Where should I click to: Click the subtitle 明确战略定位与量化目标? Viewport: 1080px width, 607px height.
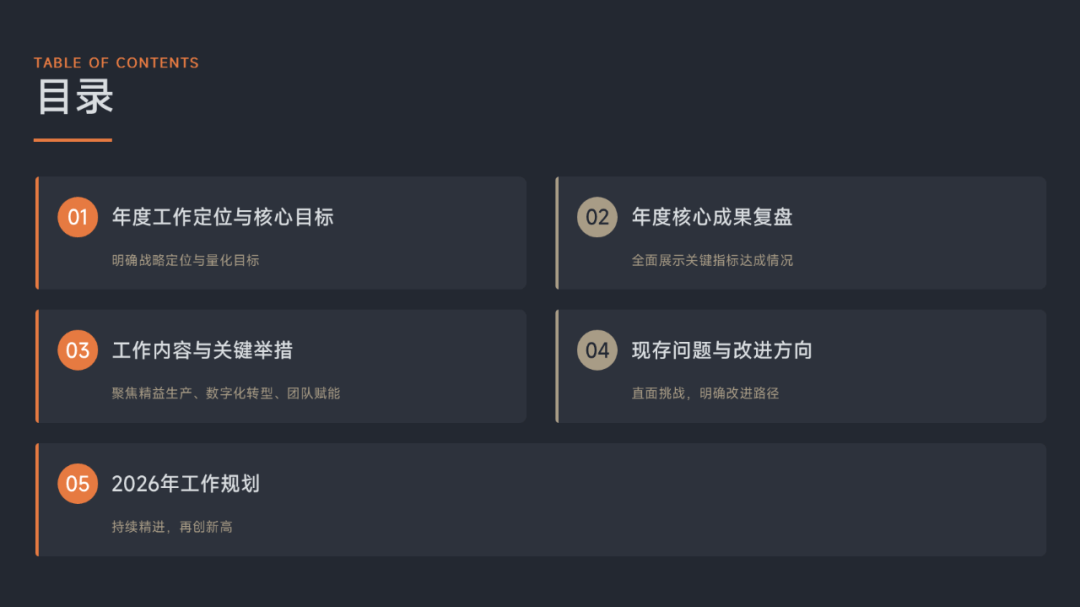(186, 260)
